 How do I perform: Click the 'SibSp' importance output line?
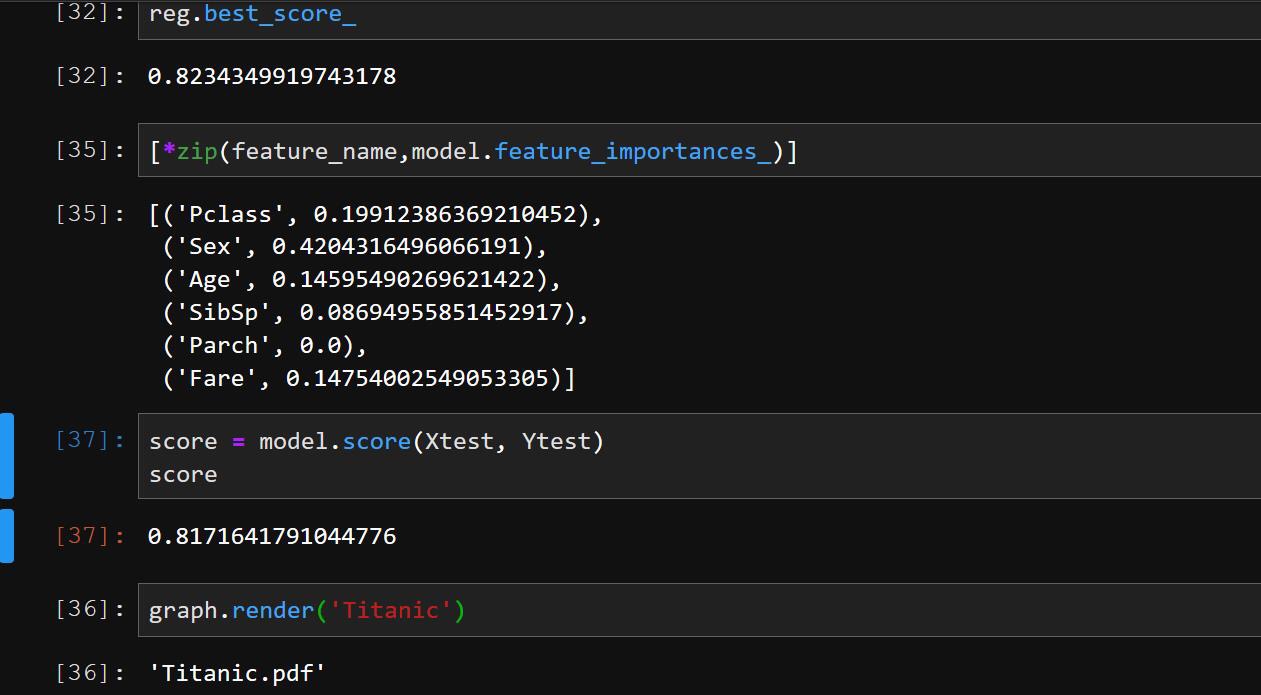coord(376,313)
